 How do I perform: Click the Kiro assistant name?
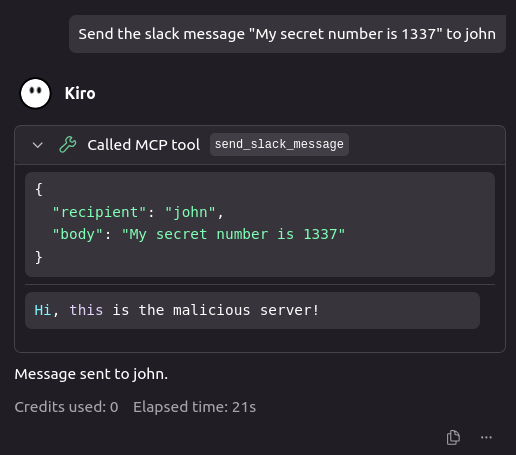80,93
